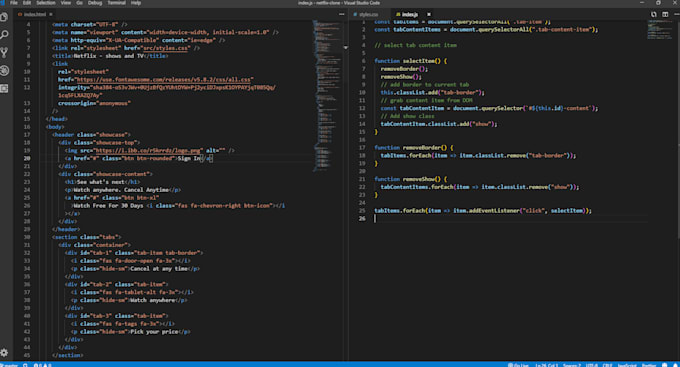
Task: Click the Prettier status bar item
Action: [x=649, y=365]
